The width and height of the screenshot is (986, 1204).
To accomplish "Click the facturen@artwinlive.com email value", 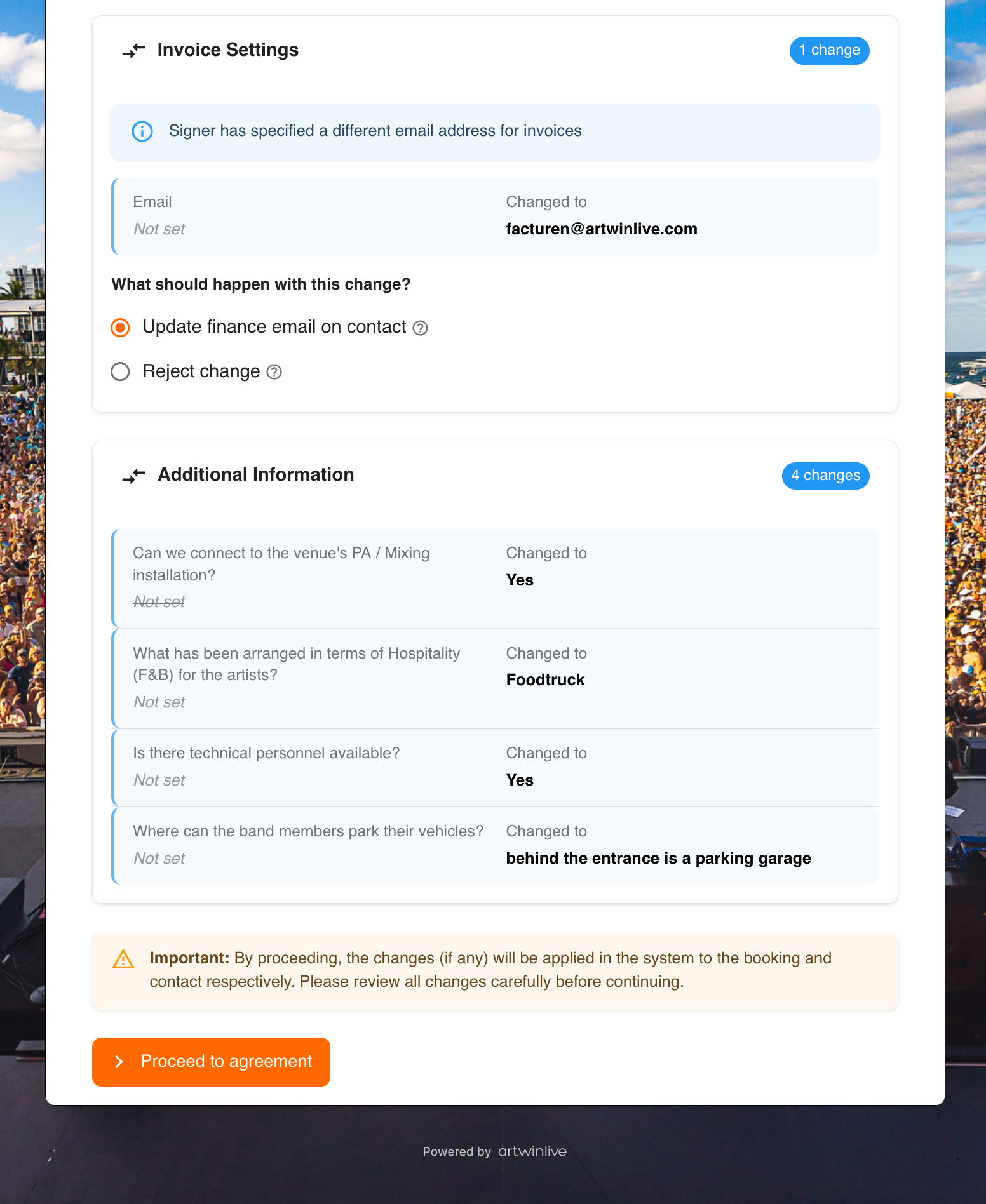I will (x=601, y=229).
